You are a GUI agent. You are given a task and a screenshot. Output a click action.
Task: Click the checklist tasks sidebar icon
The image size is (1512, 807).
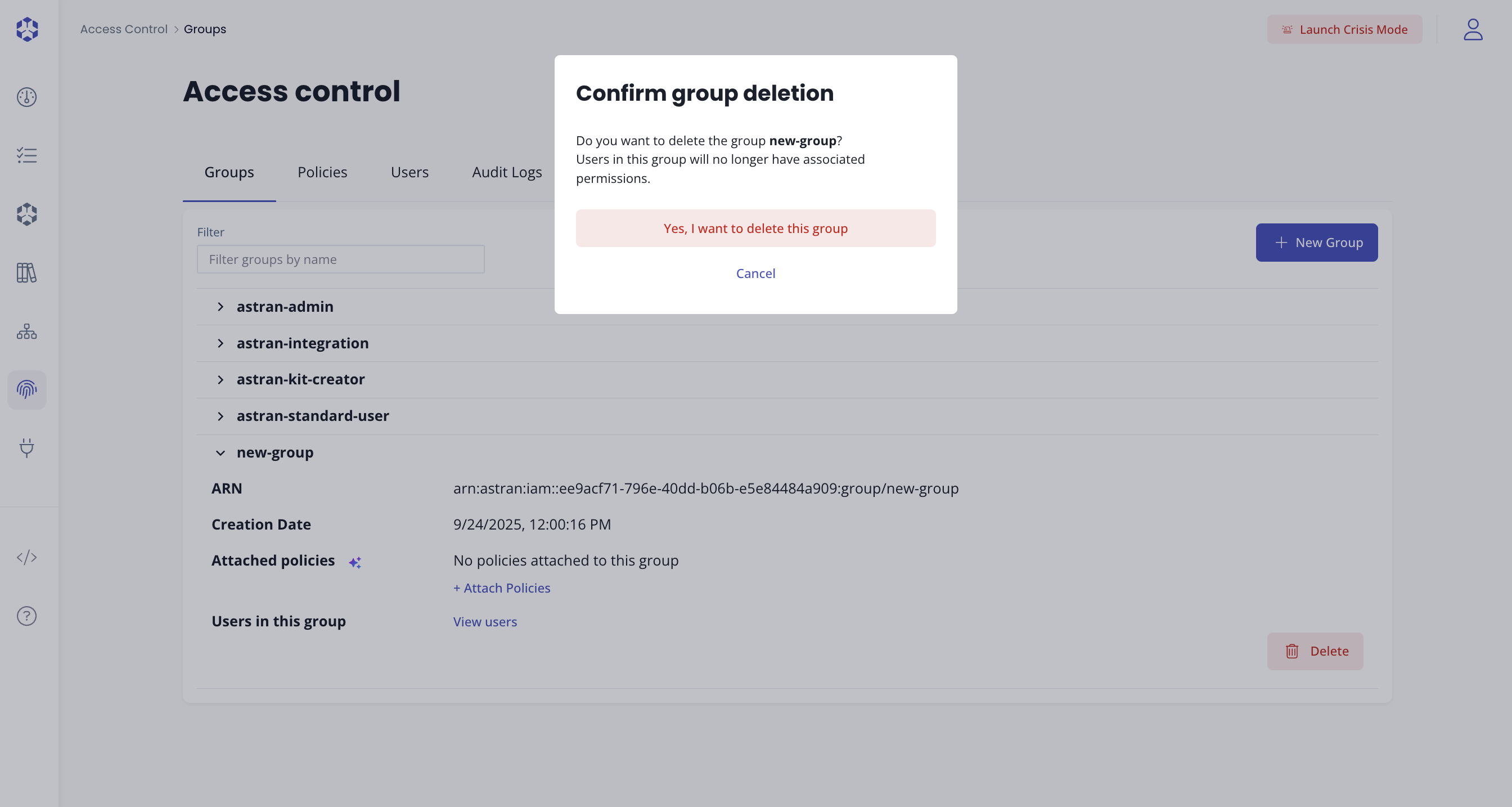tap(26, 156)
